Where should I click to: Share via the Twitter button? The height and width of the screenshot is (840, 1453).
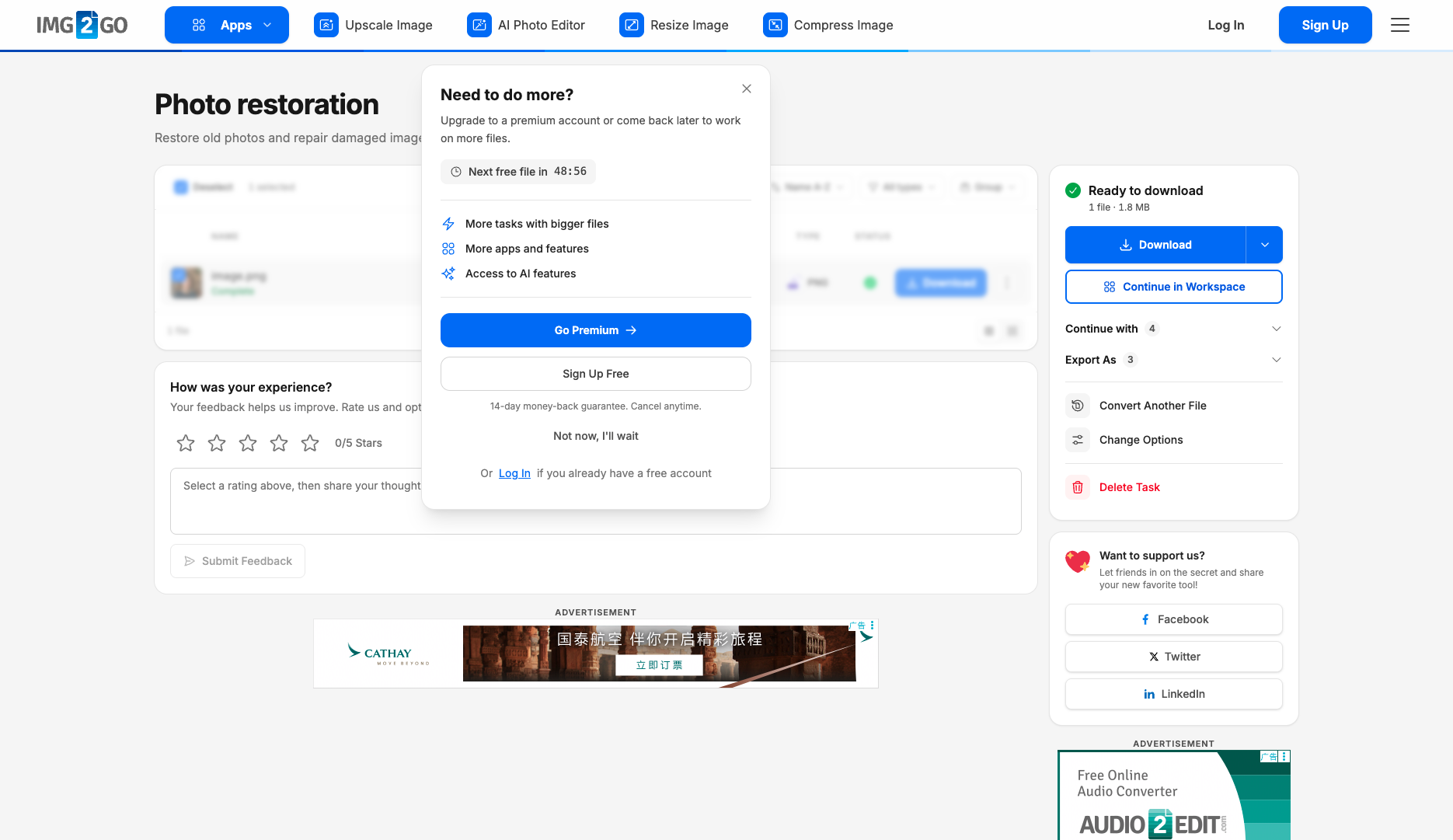click(x=1174, y=657)
